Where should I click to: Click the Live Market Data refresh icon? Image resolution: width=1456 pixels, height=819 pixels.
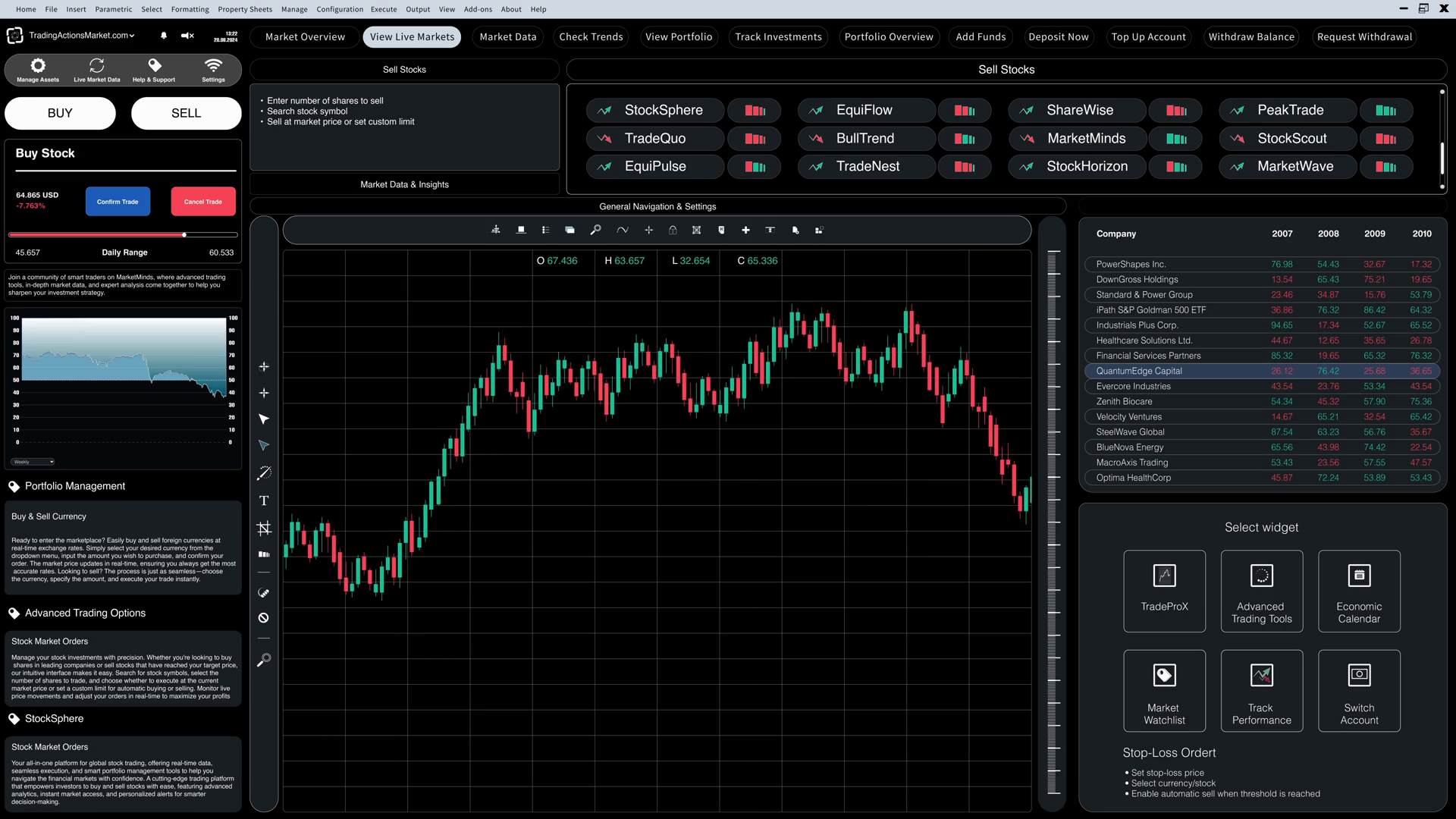(96, 66)
